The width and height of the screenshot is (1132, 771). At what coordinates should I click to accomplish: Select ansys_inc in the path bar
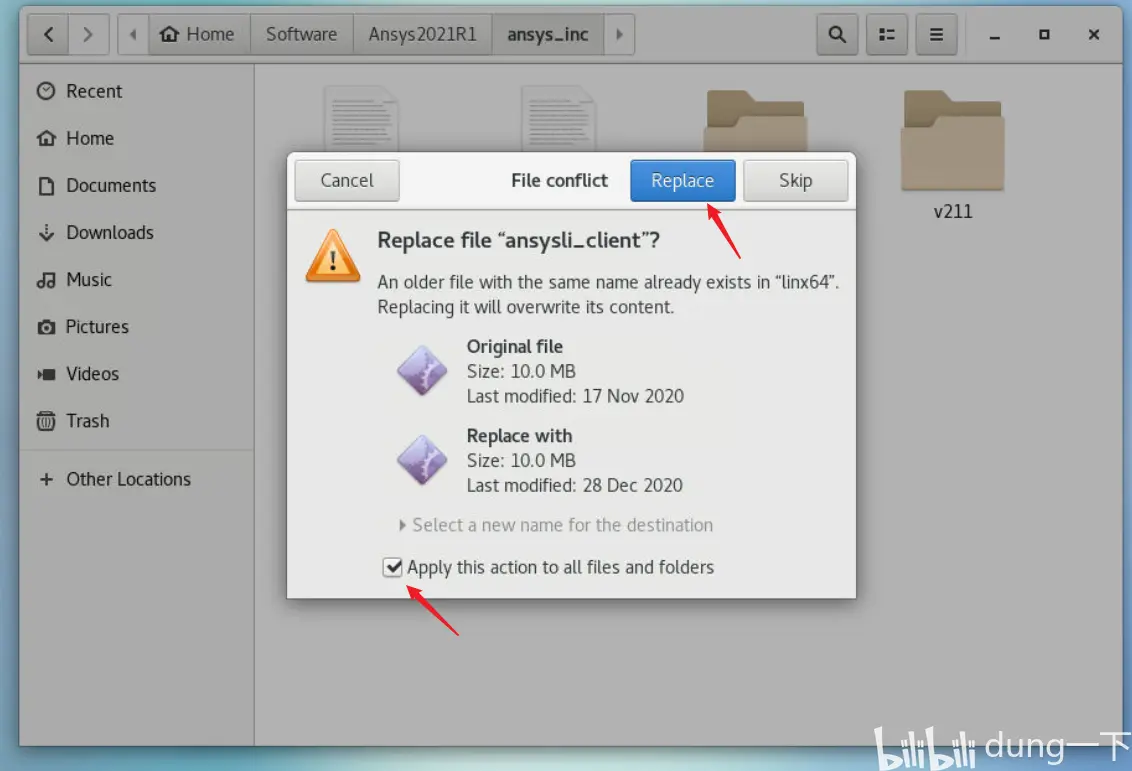pos(547,34)
